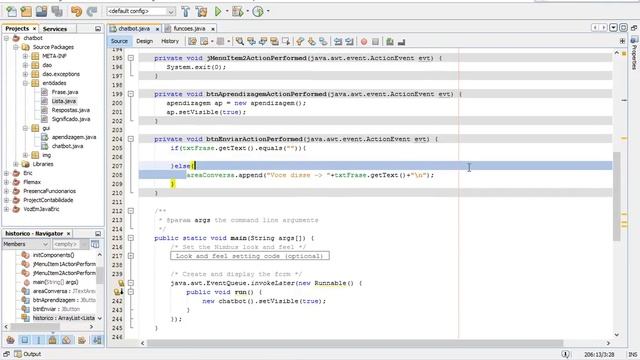Collapse the entidades package node
Screen dimensions: 640x360
[25, 83]
